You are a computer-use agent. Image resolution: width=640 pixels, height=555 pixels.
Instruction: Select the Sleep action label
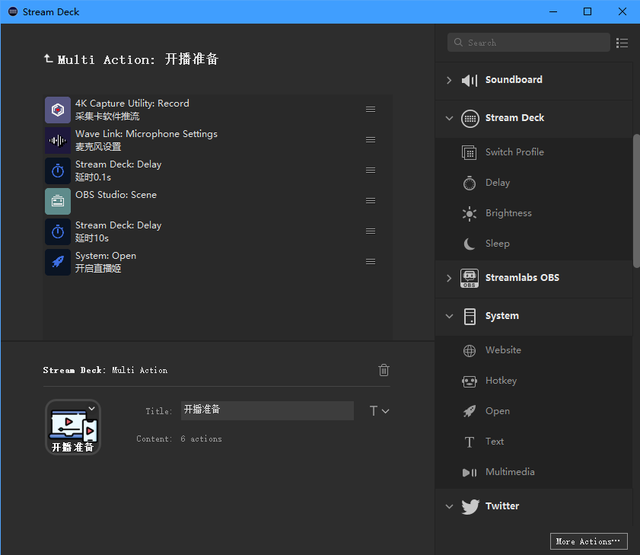(497, 244)
